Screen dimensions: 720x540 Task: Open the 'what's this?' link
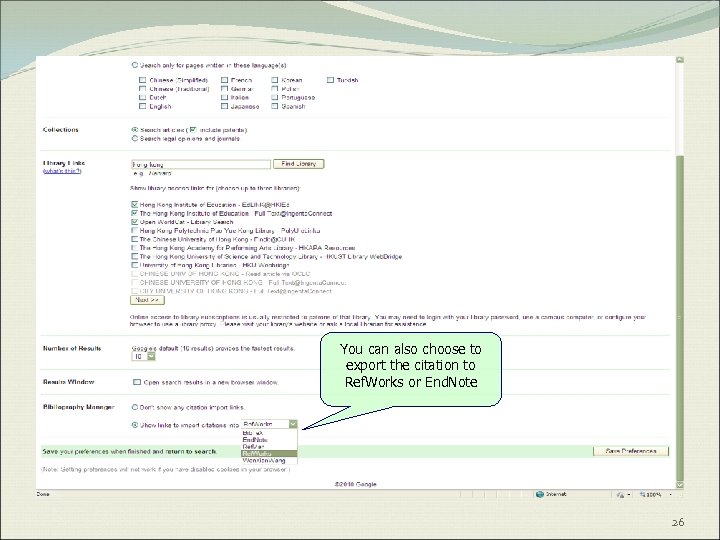coord(62,171)
